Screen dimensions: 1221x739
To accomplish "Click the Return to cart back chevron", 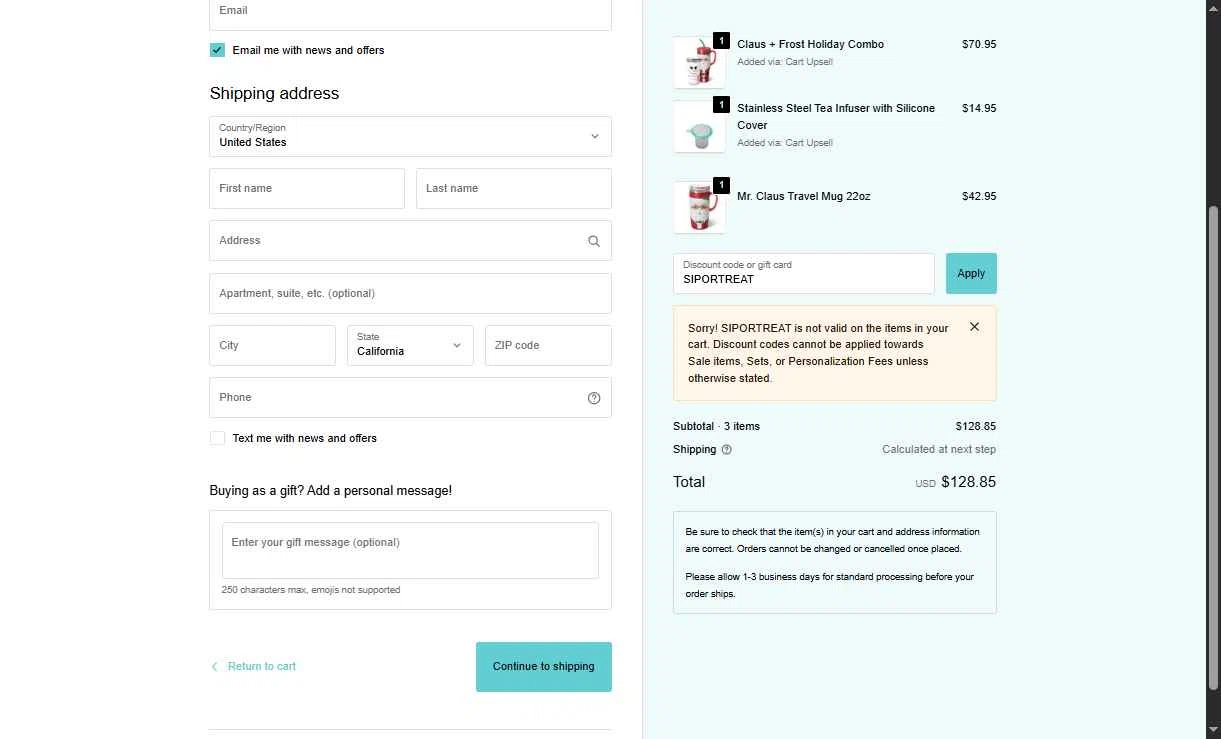I will pos(214,667).
